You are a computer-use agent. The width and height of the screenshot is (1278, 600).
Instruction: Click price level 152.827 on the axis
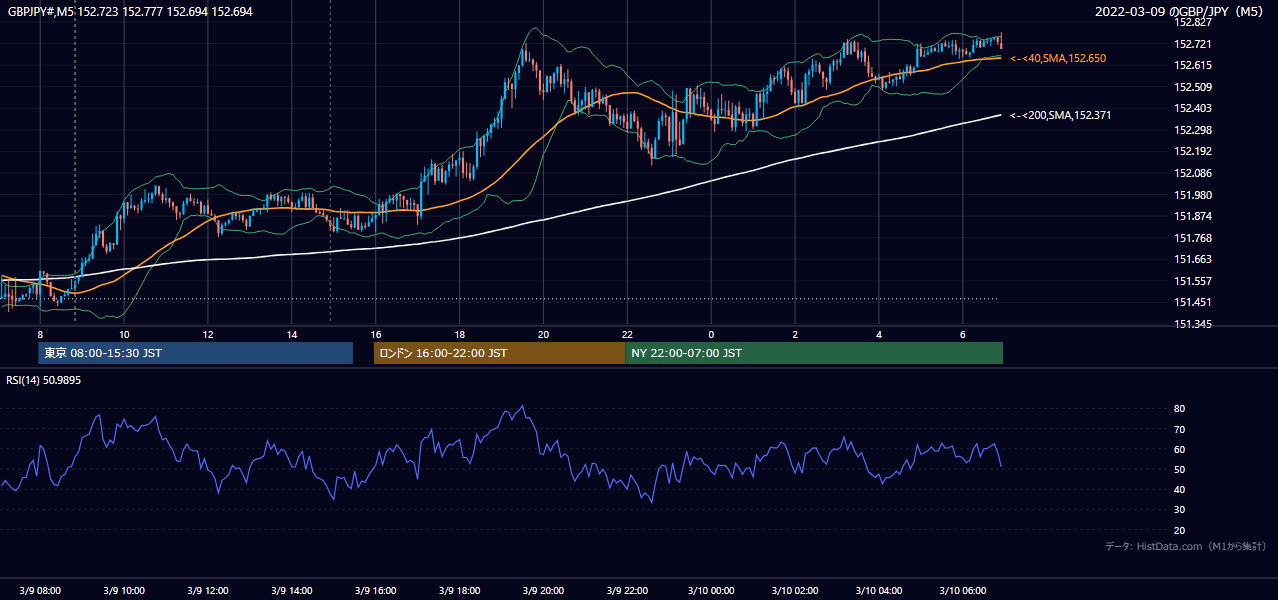pos(1192,22)
